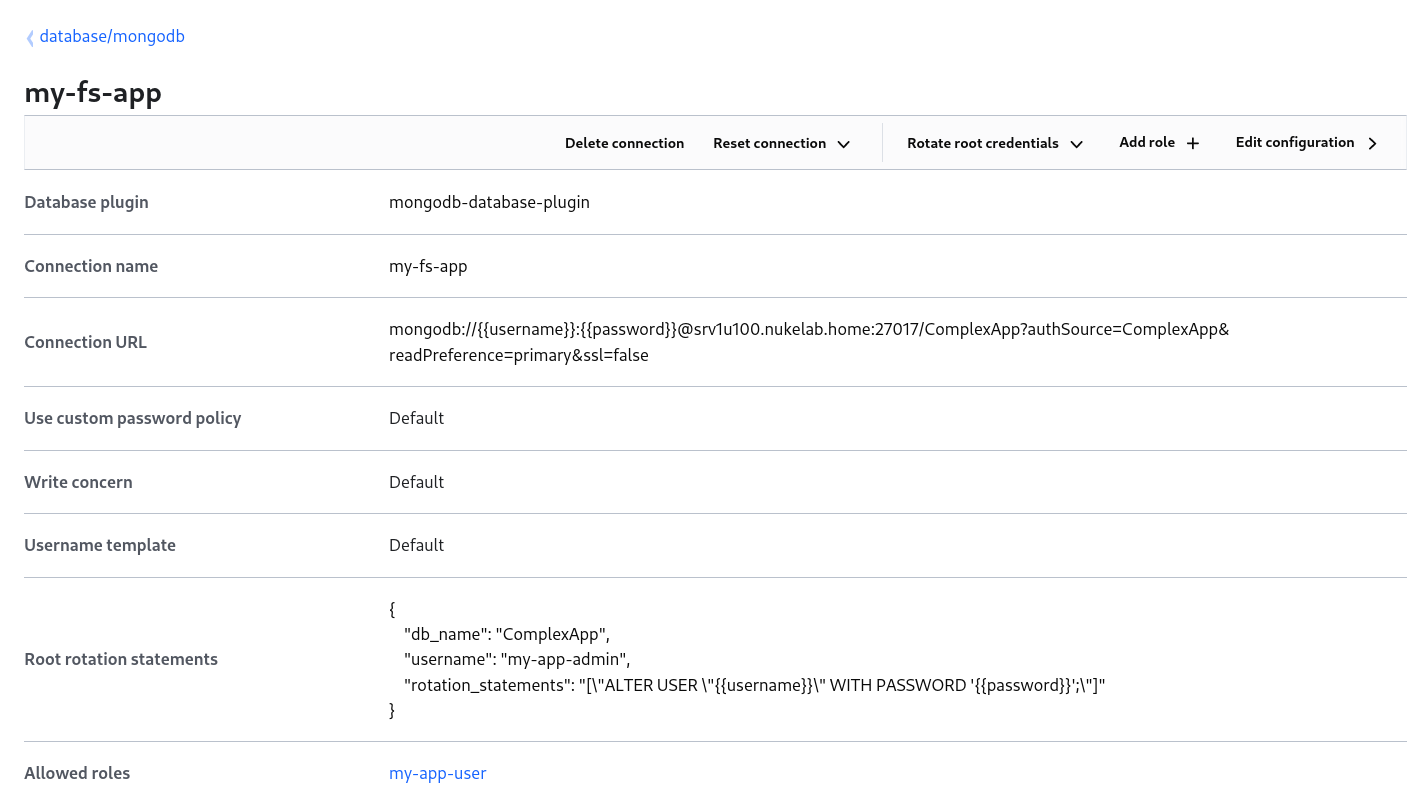Click the plus icon beside Add role
Screen dimensions: 1417x793
coord(1193,144)
